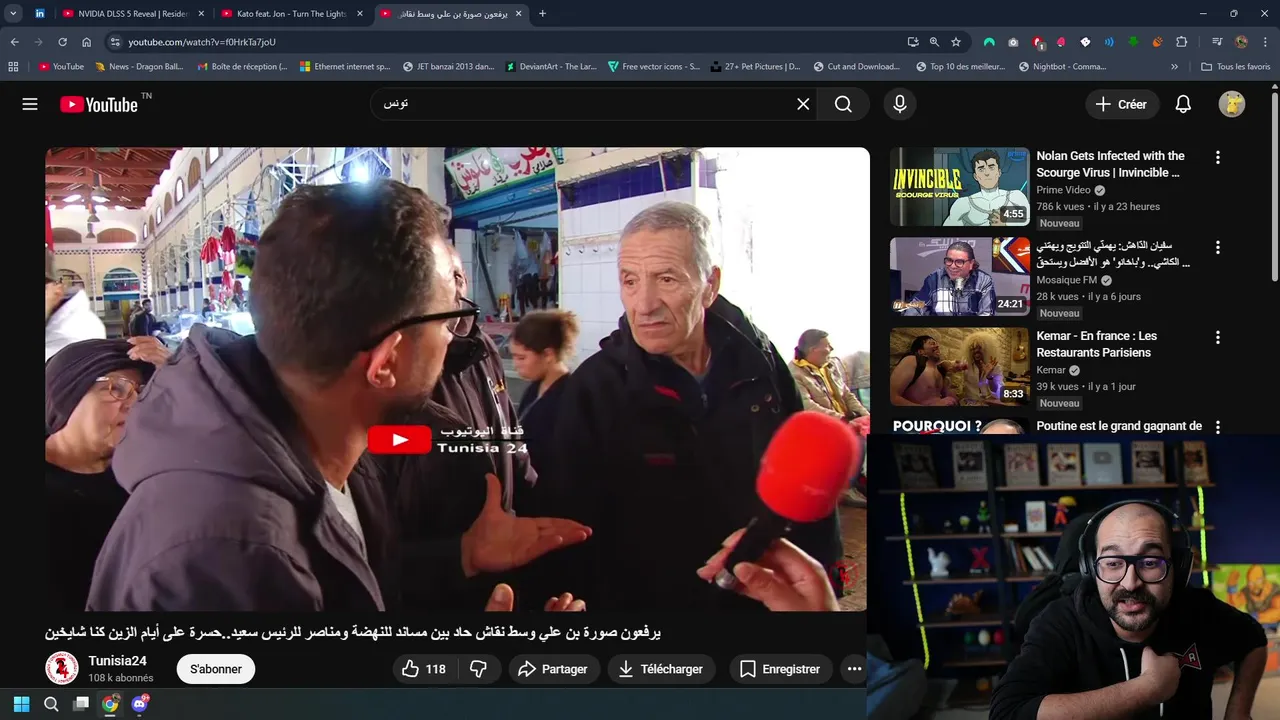Viewport: 1280px width, 720px height.
Task: Open options for the Mosaique FM video
Action: tap(1217, 247)
